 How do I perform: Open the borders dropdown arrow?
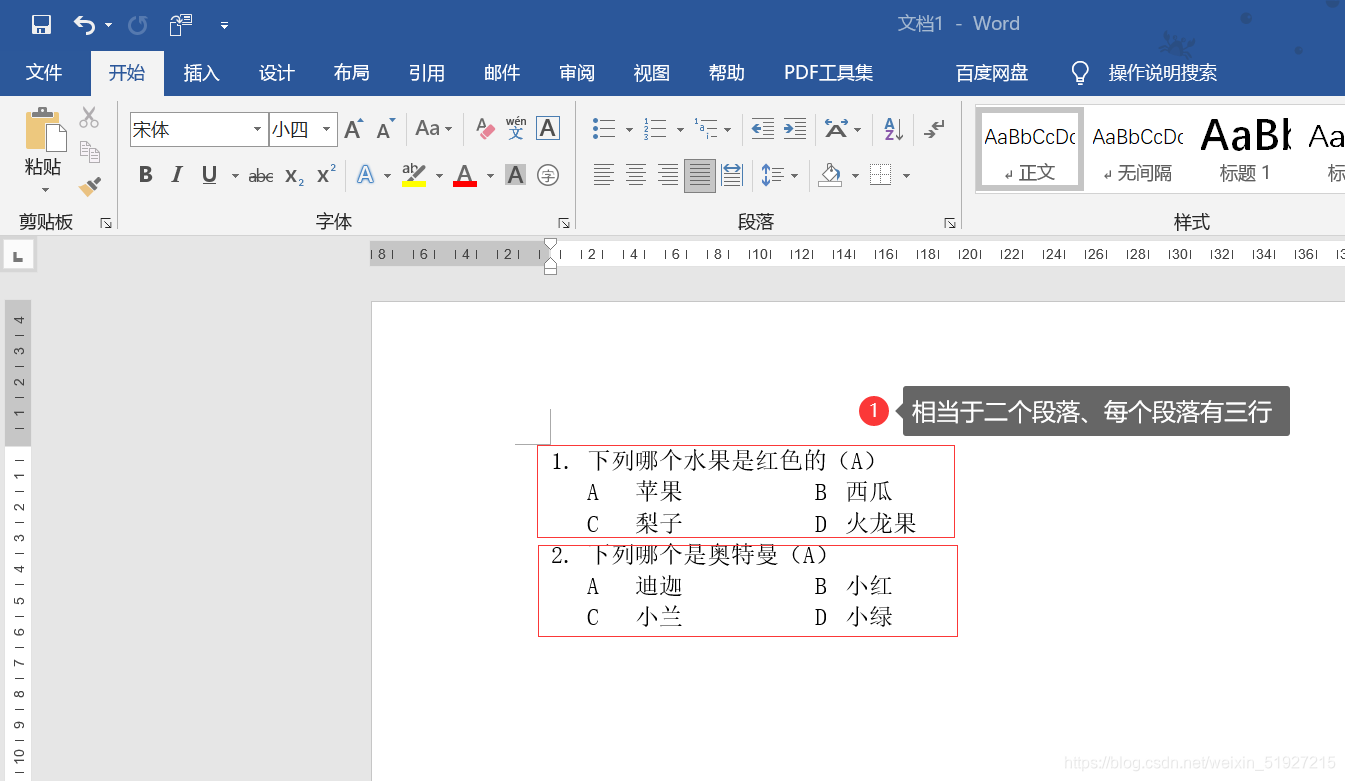click(x=906, y=176)
